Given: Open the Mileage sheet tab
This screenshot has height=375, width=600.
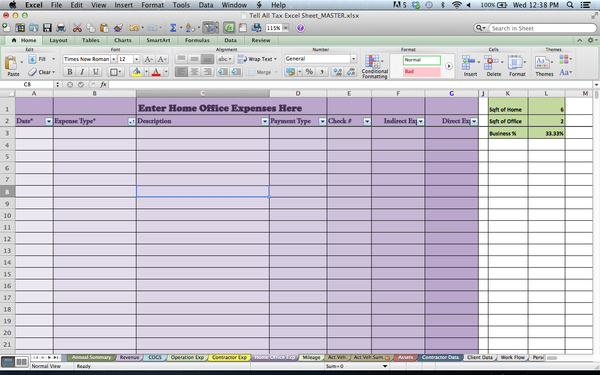Looking at the screenshot, I should click(311, 357).
